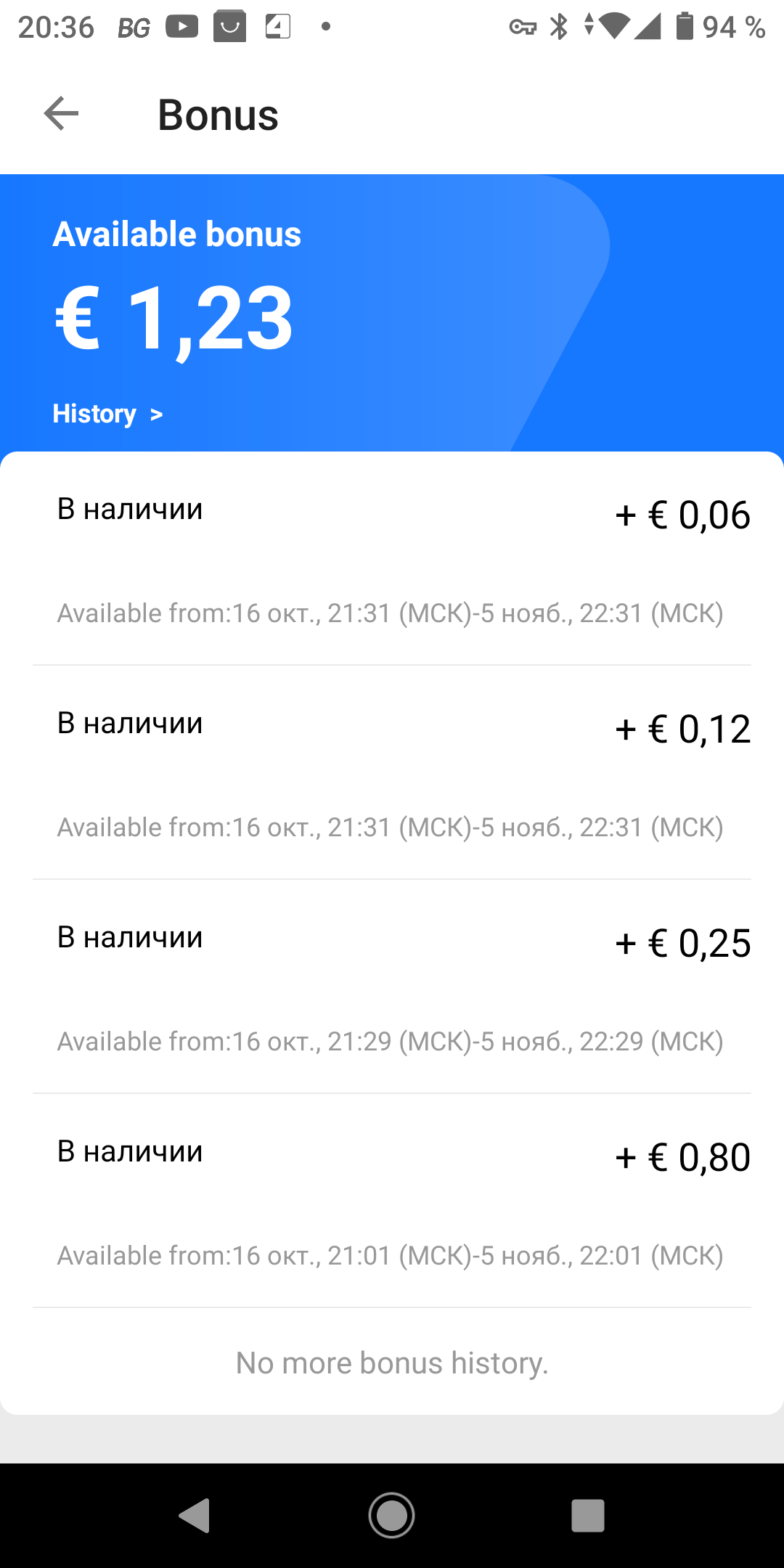Tap the recent apps square button

pyautogui.click(x=588, y=1515)
